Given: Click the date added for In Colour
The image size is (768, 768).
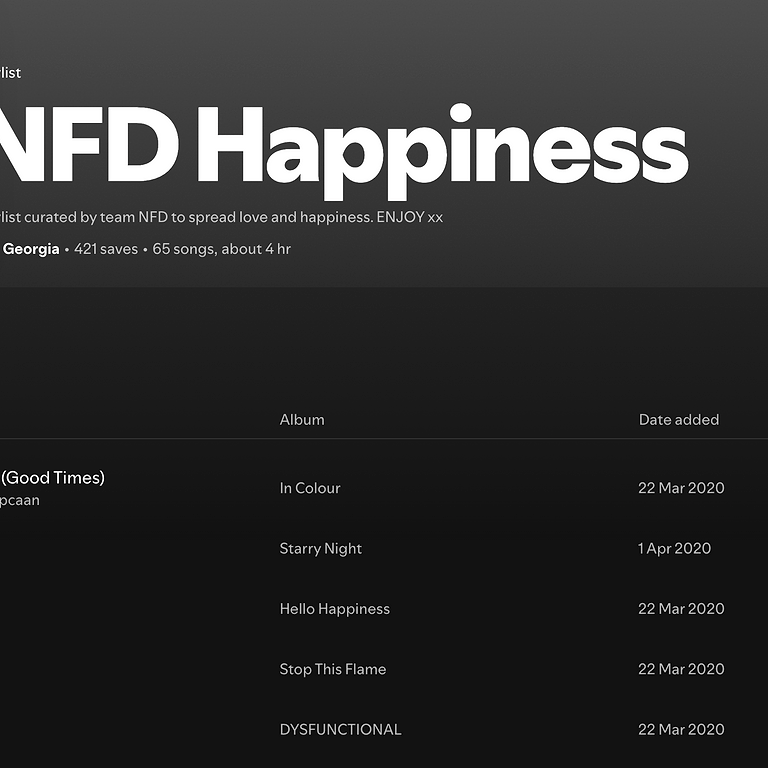Looking at the screenshot, I should pyautogui.click(x=681, y=488).
